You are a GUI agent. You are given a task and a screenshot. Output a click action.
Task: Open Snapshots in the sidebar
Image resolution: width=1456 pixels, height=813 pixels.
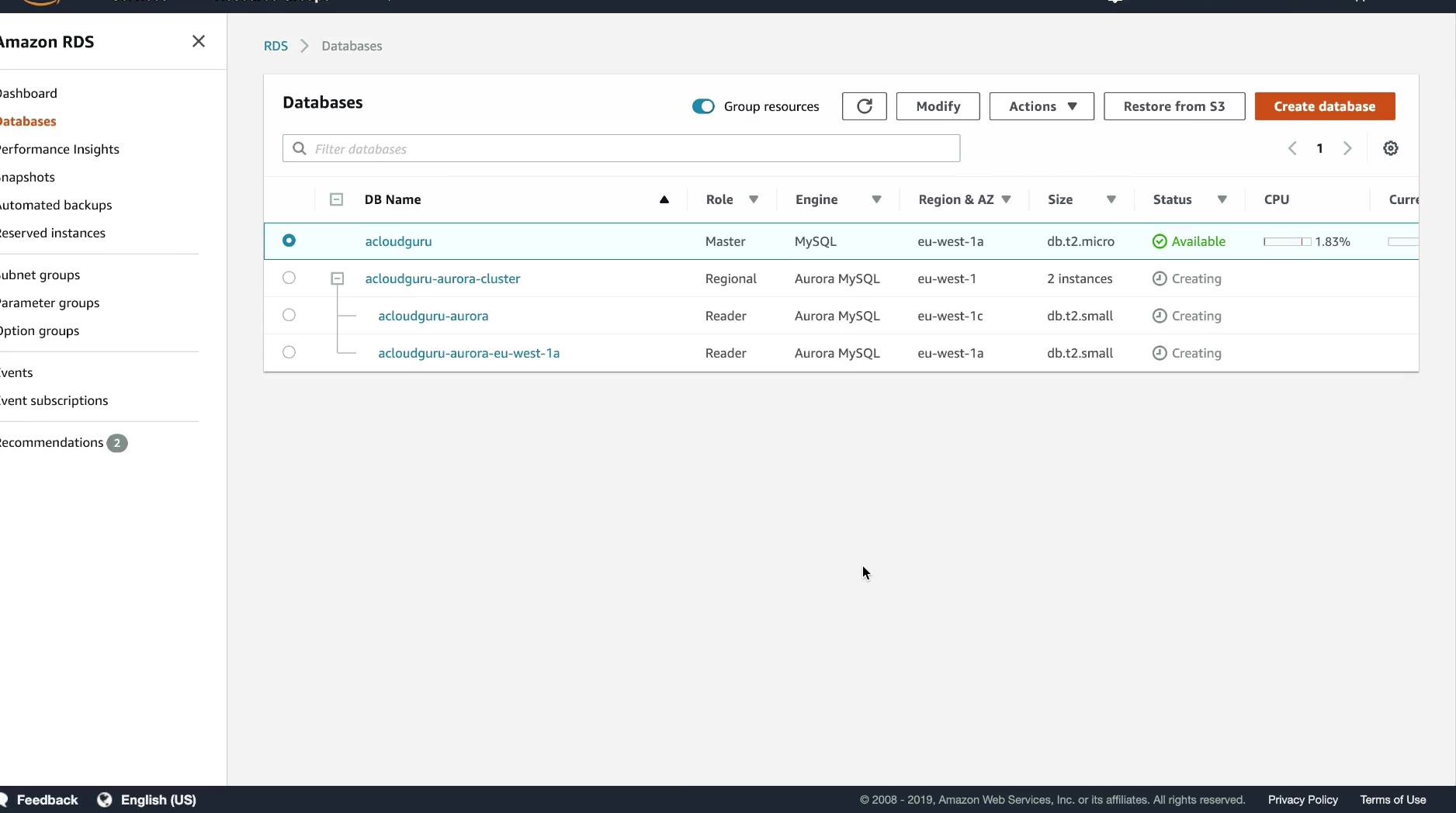[28, 177]
